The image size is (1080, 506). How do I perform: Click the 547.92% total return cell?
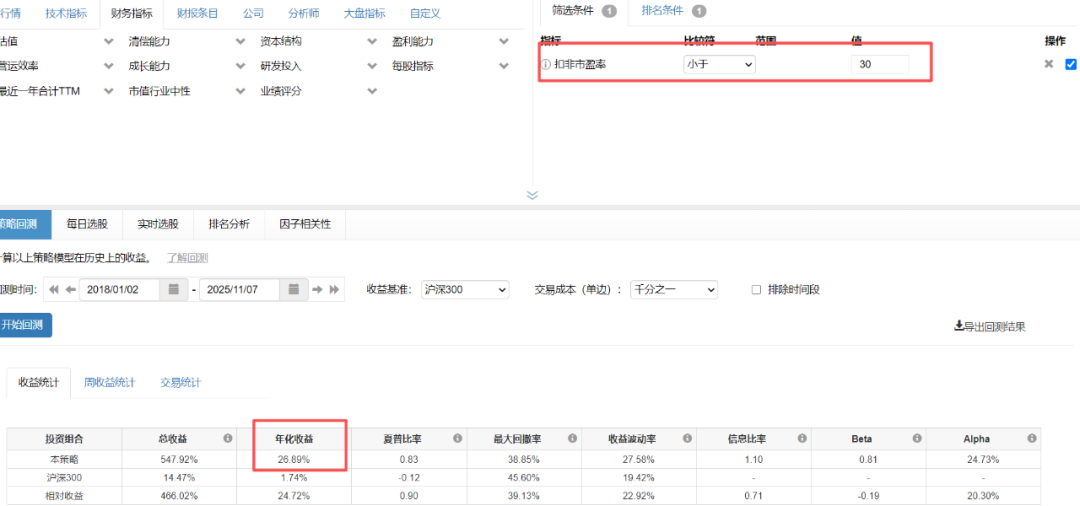(x=179, y=459)
